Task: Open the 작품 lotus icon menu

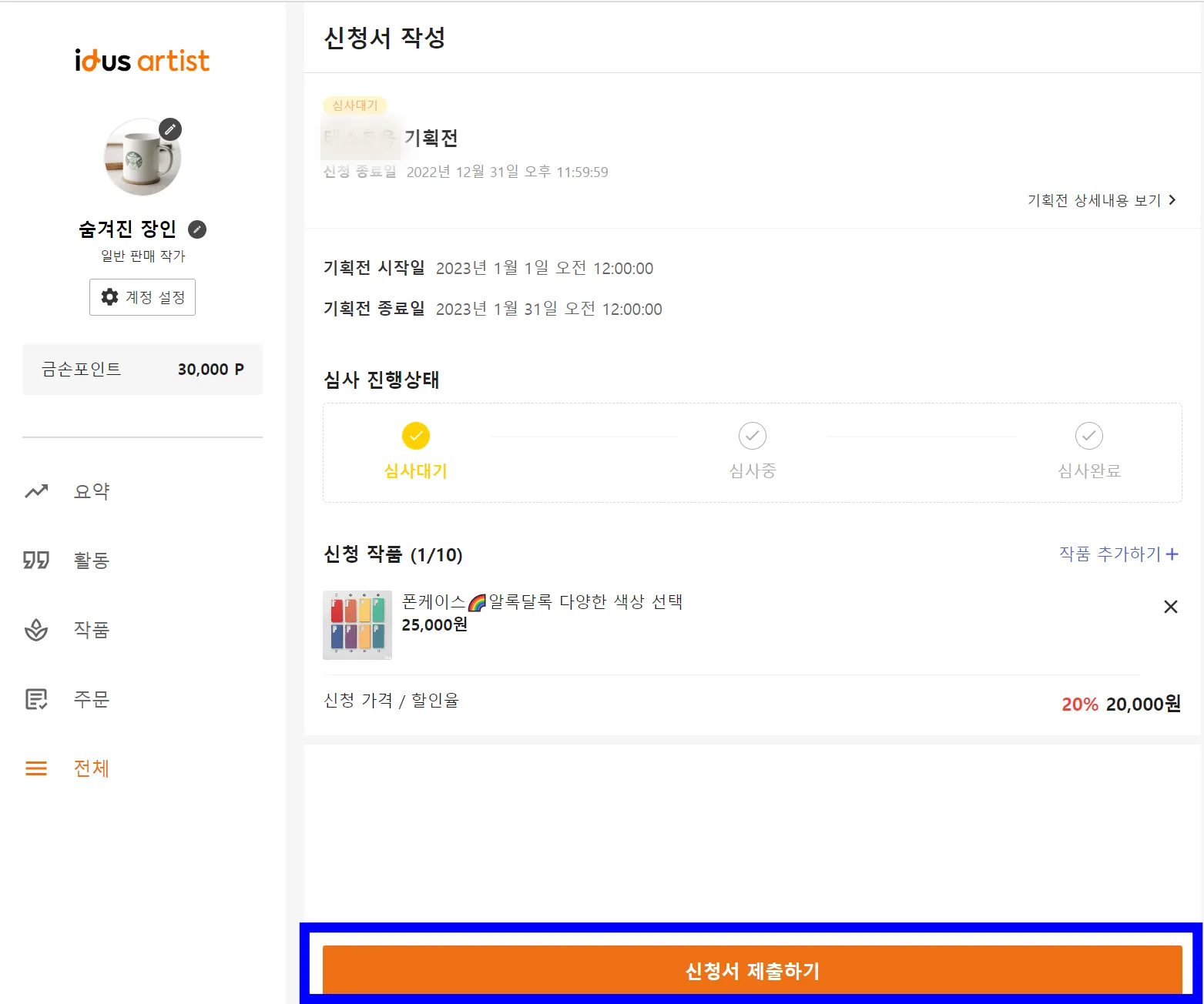Action: (x=36, y=630)
